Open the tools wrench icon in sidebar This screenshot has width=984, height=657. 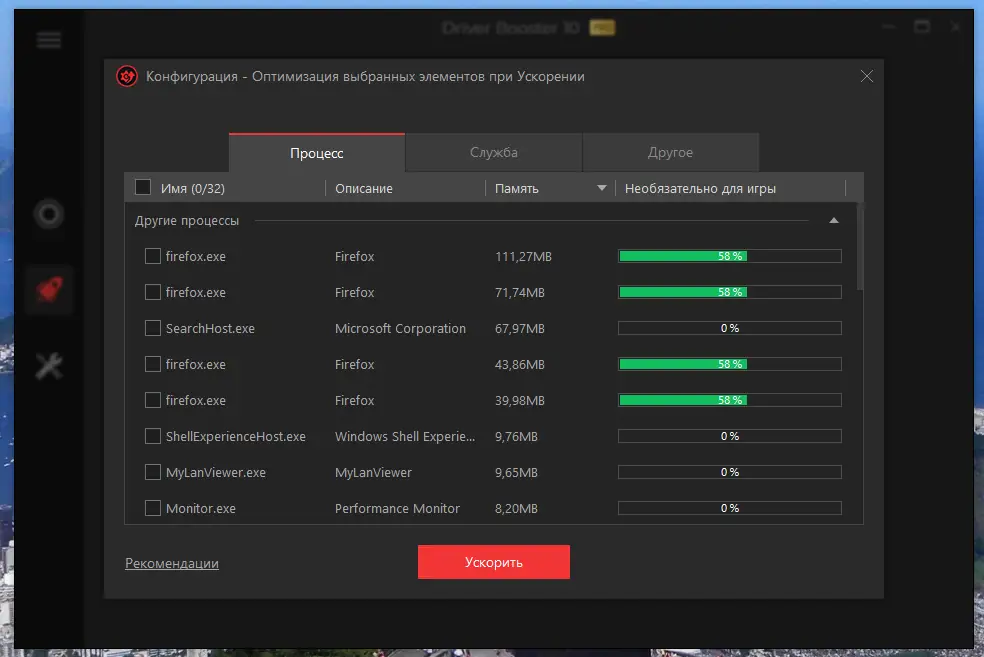(49, 366)
